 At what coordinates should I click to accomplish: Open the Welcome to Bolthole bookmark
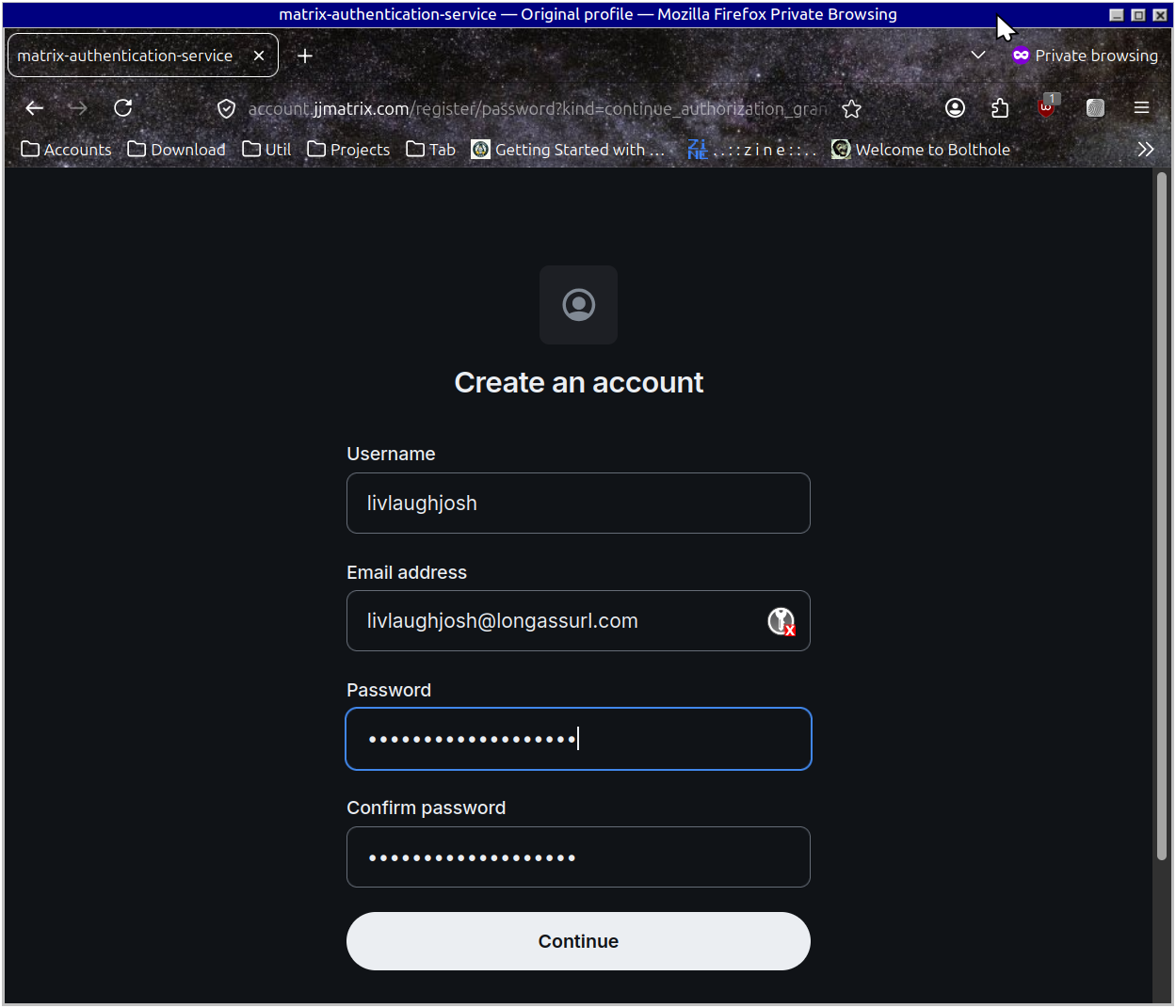tap(921, 150)
